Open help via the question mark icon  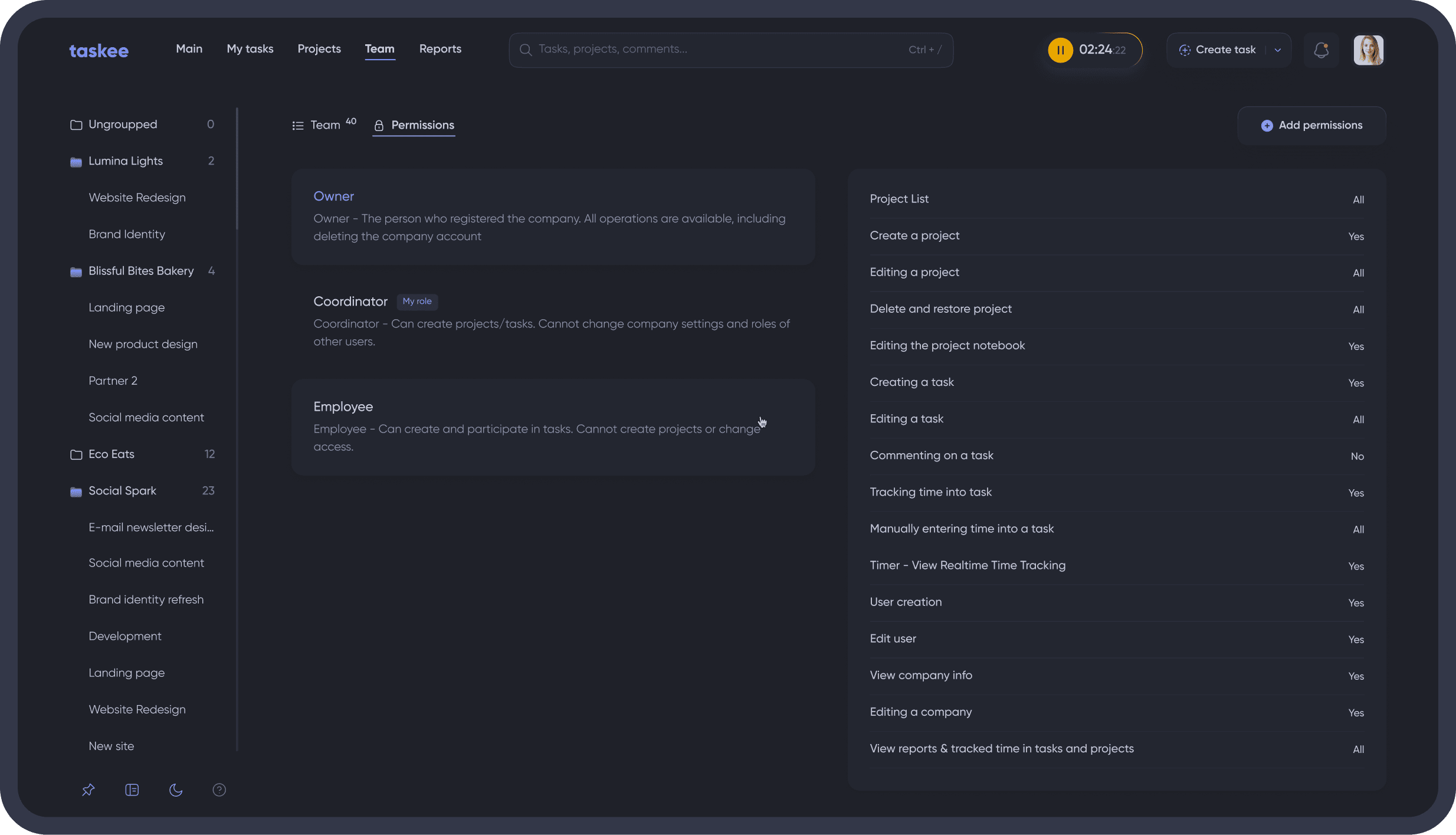[x=219, y=790]
